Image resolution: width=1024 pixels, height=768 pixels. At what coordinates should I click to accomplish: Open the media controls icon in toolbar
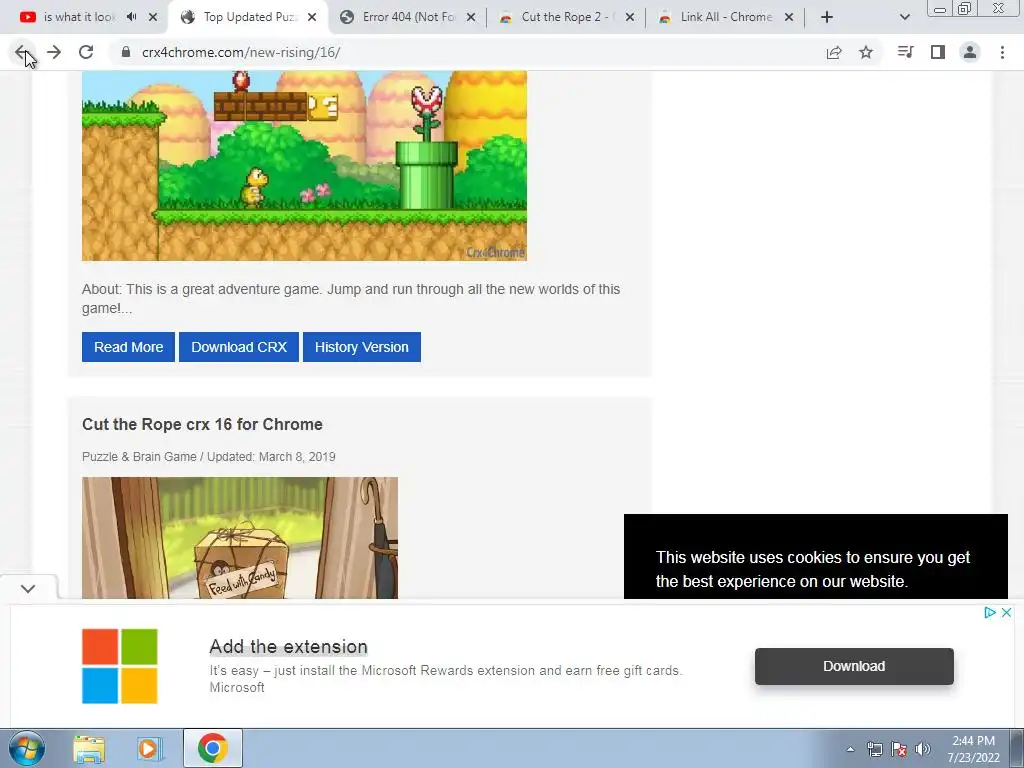(x=905, y=52)
